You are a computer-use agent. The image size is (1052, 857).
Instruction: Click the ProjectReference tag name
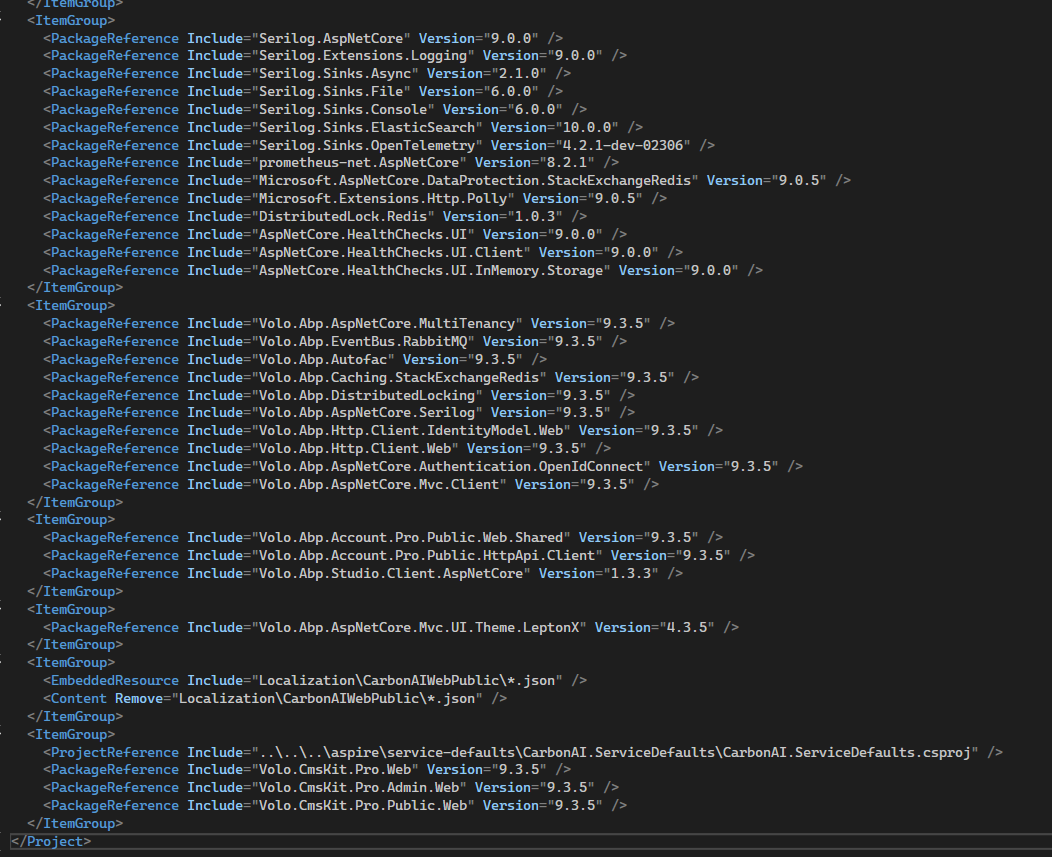pos(114,753)
